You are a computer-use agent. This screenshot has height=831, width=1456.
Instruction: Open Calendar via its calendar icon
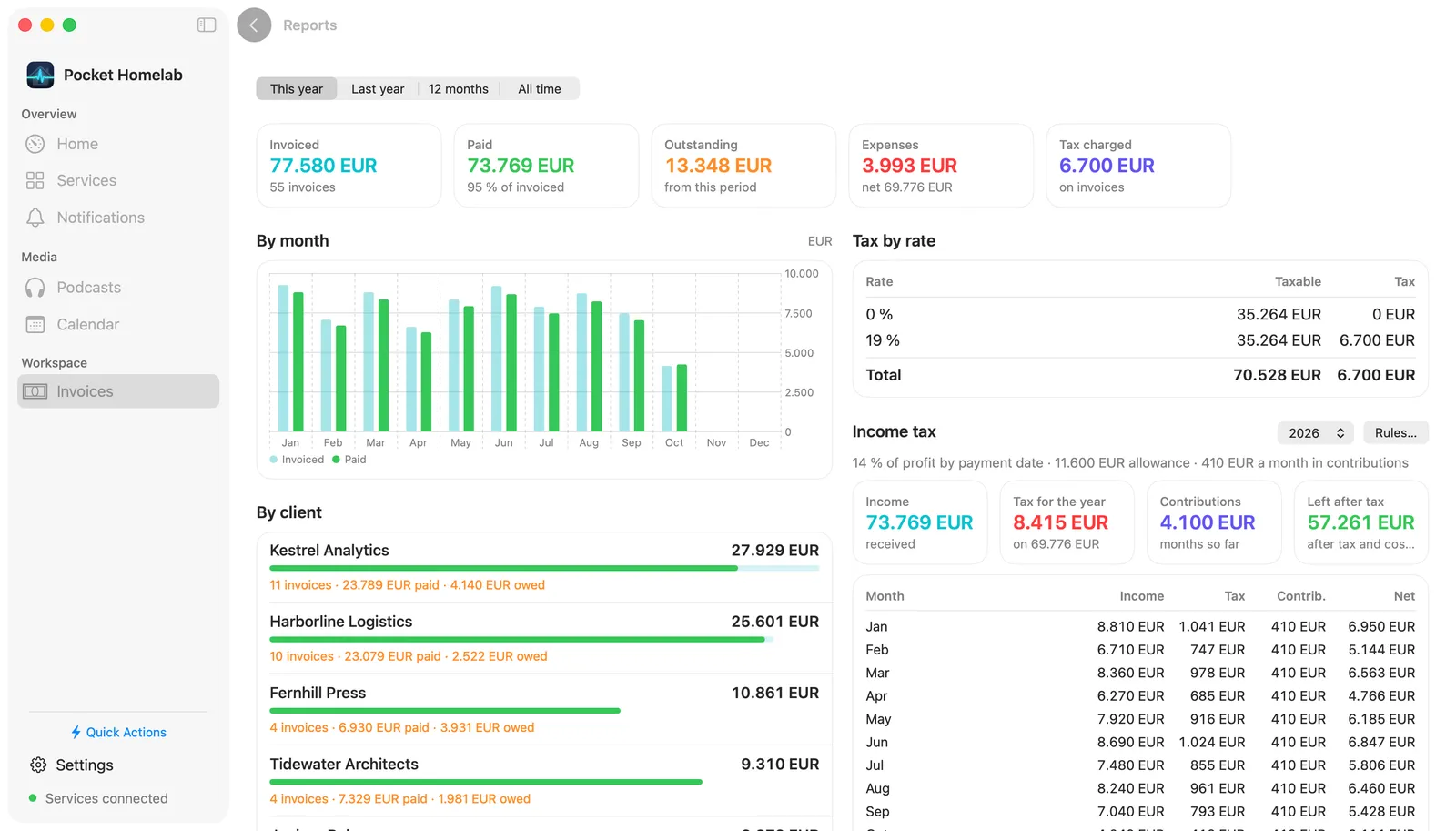coord(35,325)
